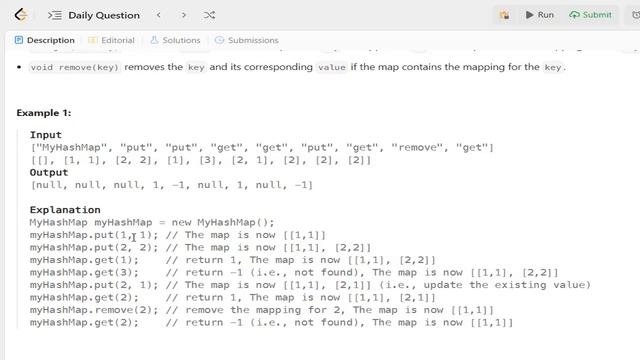Pick a random question shuffle icon
This screenshot has width=640, height=360.
click(209, 15)
